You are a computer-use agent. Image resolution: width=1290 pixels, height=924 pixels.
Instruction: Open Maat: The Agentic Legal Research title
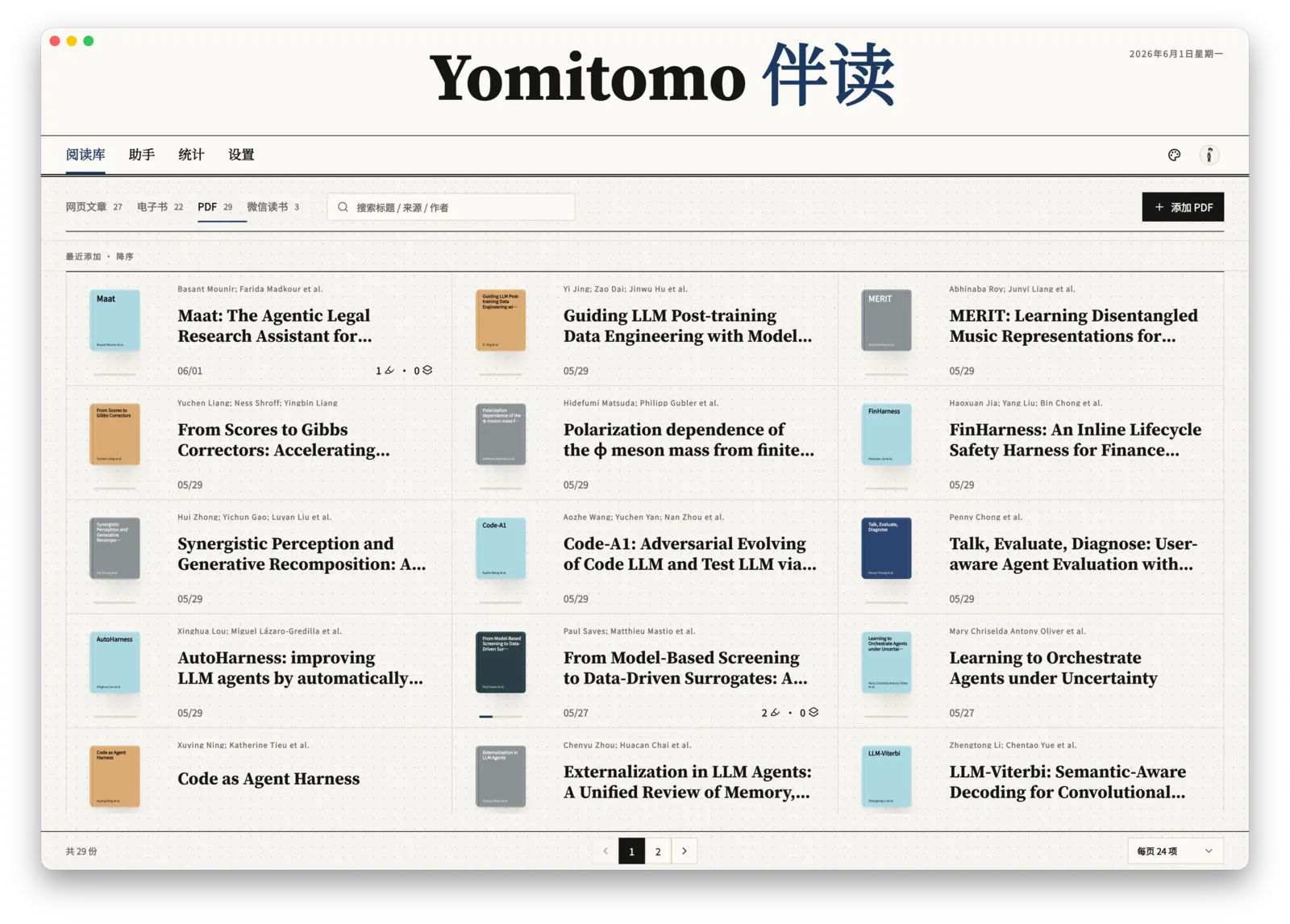274,326
